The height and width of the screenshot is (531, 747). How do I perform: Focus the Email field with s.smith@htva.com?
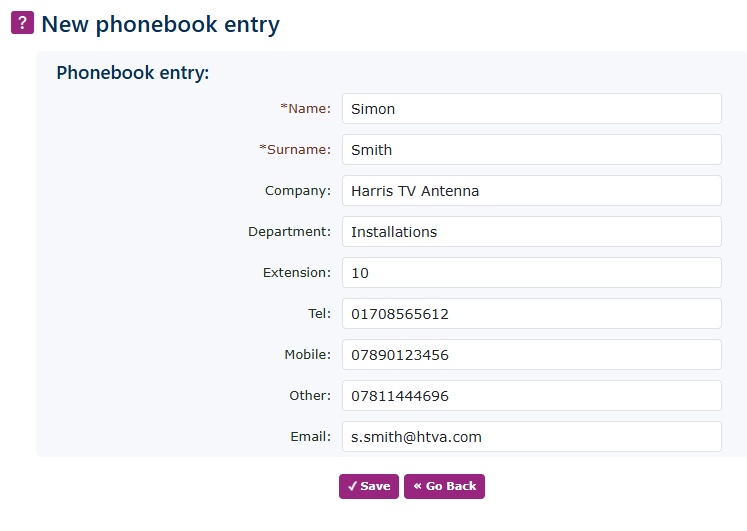pyautogui.click(x=531, y=437)
